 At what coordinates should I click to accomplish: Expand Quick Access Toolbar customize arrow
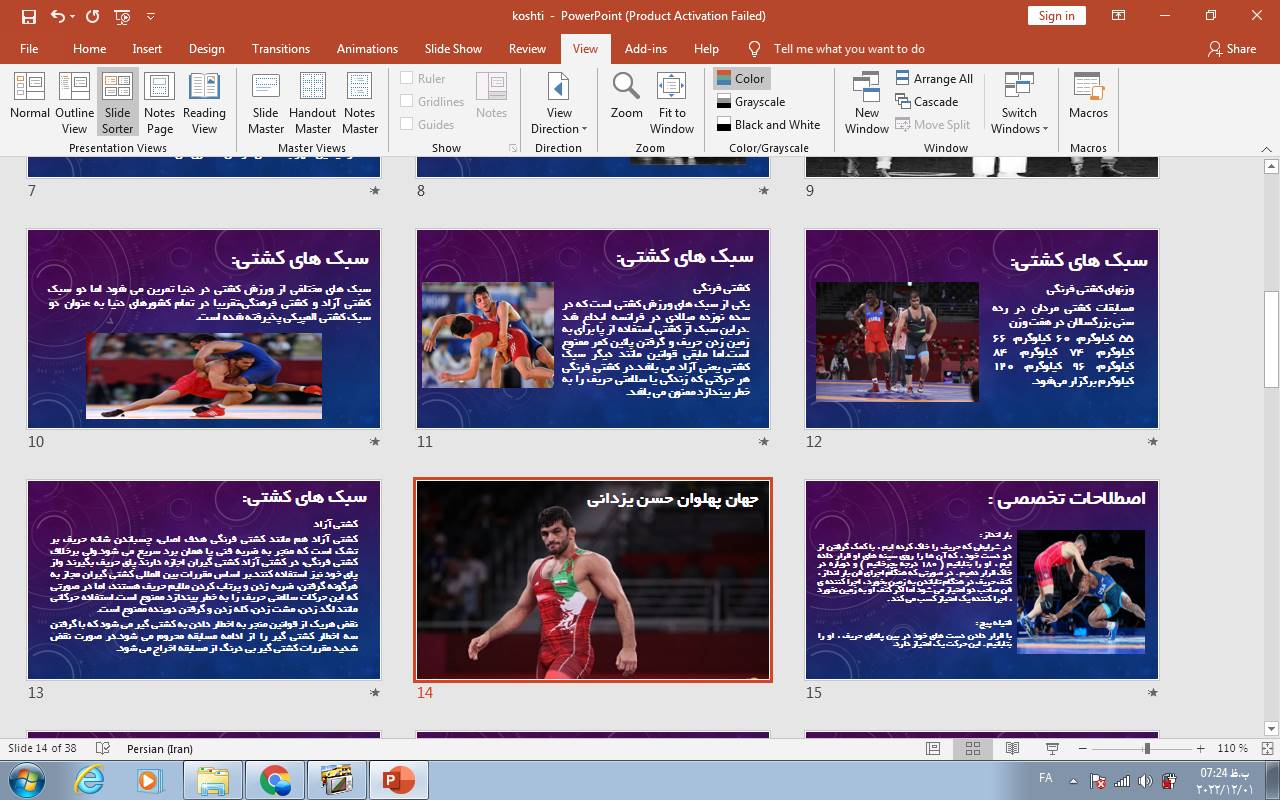(x=151, y=16)
